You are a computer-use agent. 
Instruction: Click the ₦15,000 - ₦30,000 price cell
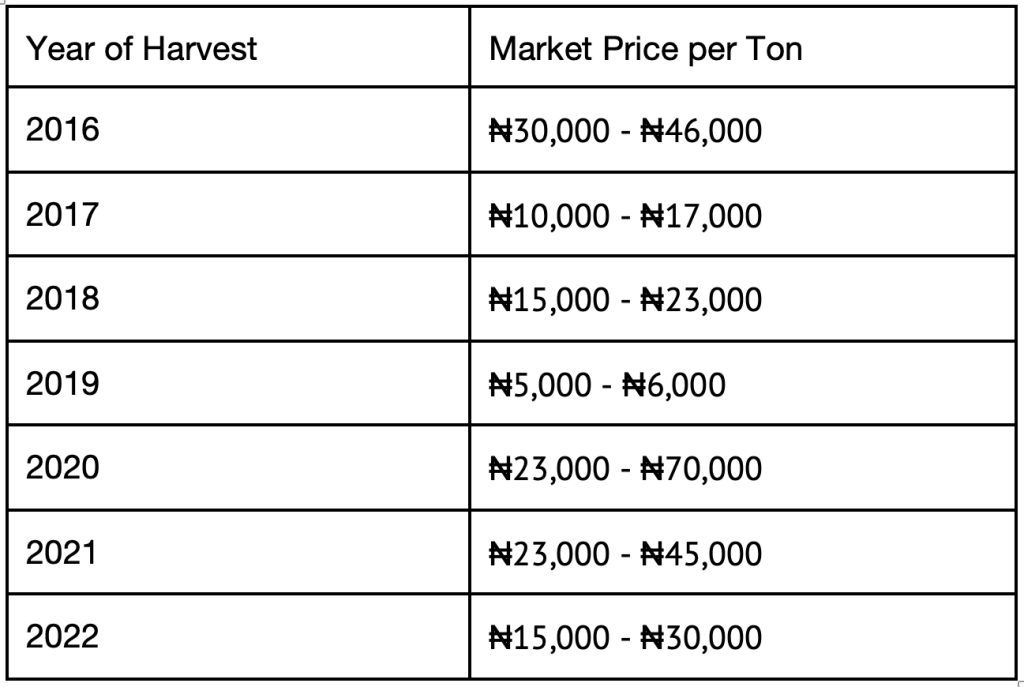(743, 637)
